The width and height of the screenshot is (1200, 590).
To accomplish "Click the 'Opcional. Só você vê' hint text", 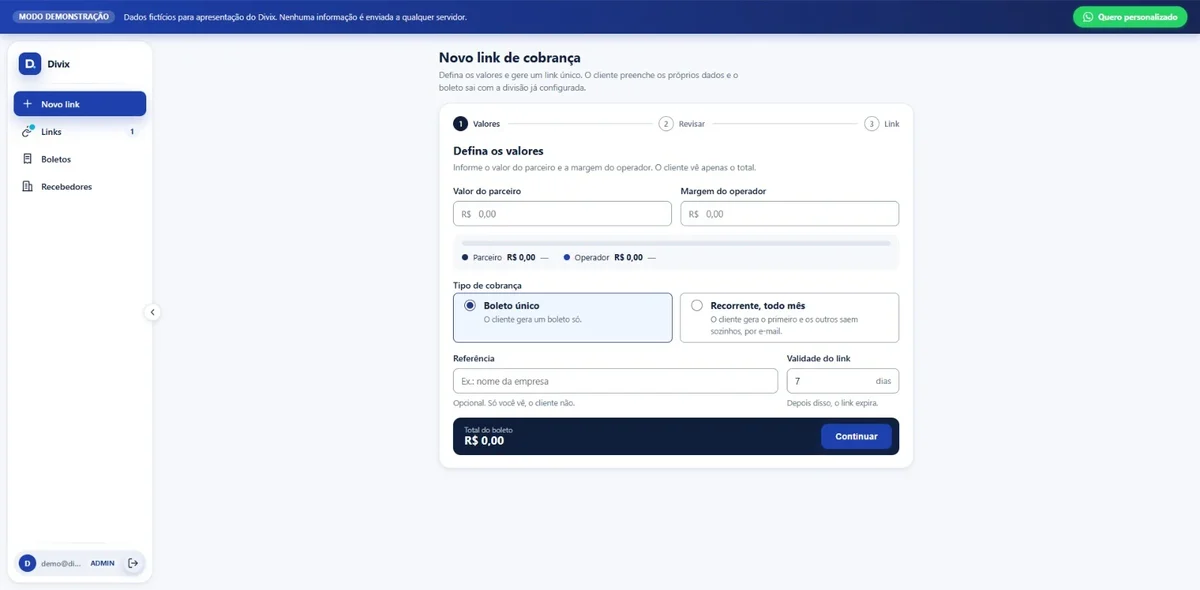I will (x=514, y=403).
